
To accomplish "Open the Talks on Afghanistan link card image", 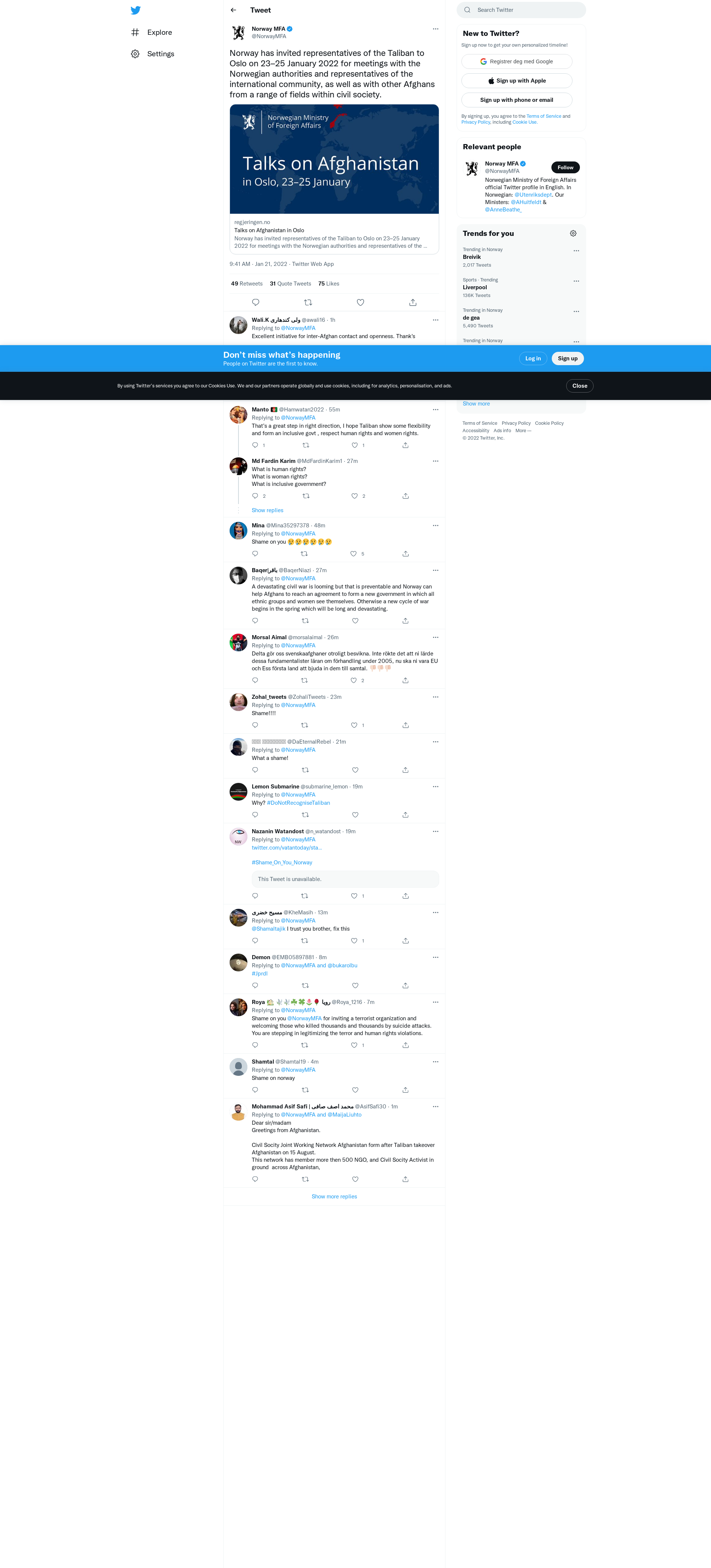I will click(x=334, y=160).
